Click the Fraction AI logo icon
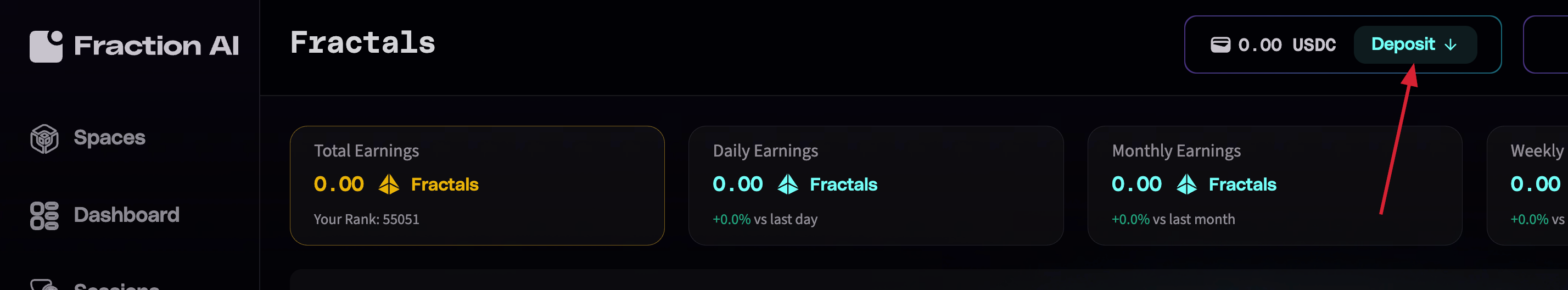This screenshot has height=290, width=1568. [x=46, y=46]
